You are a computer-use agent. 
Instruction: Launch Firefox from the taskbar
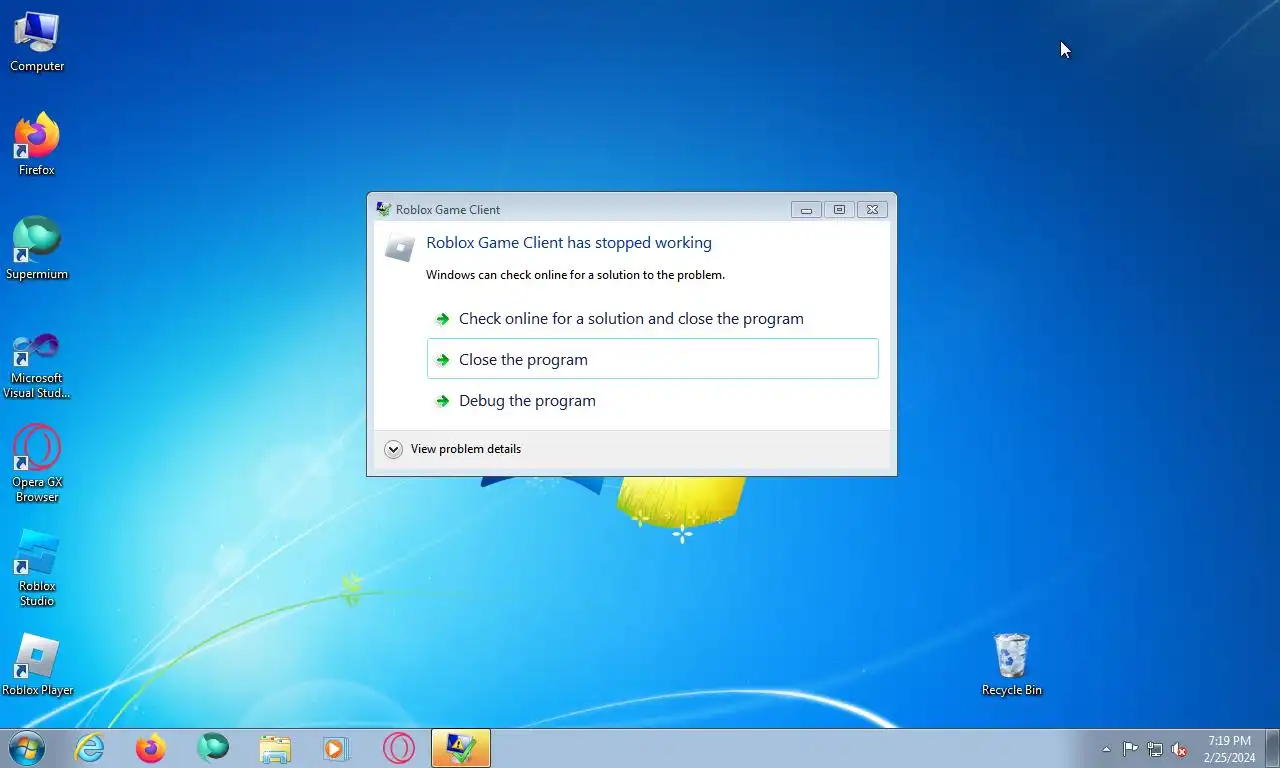point(151,748)
